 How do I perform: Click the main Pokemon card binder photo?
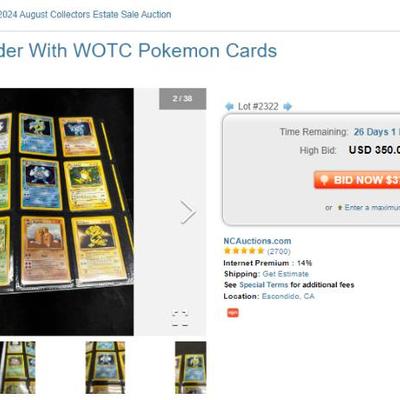click(x=67, y=212)
